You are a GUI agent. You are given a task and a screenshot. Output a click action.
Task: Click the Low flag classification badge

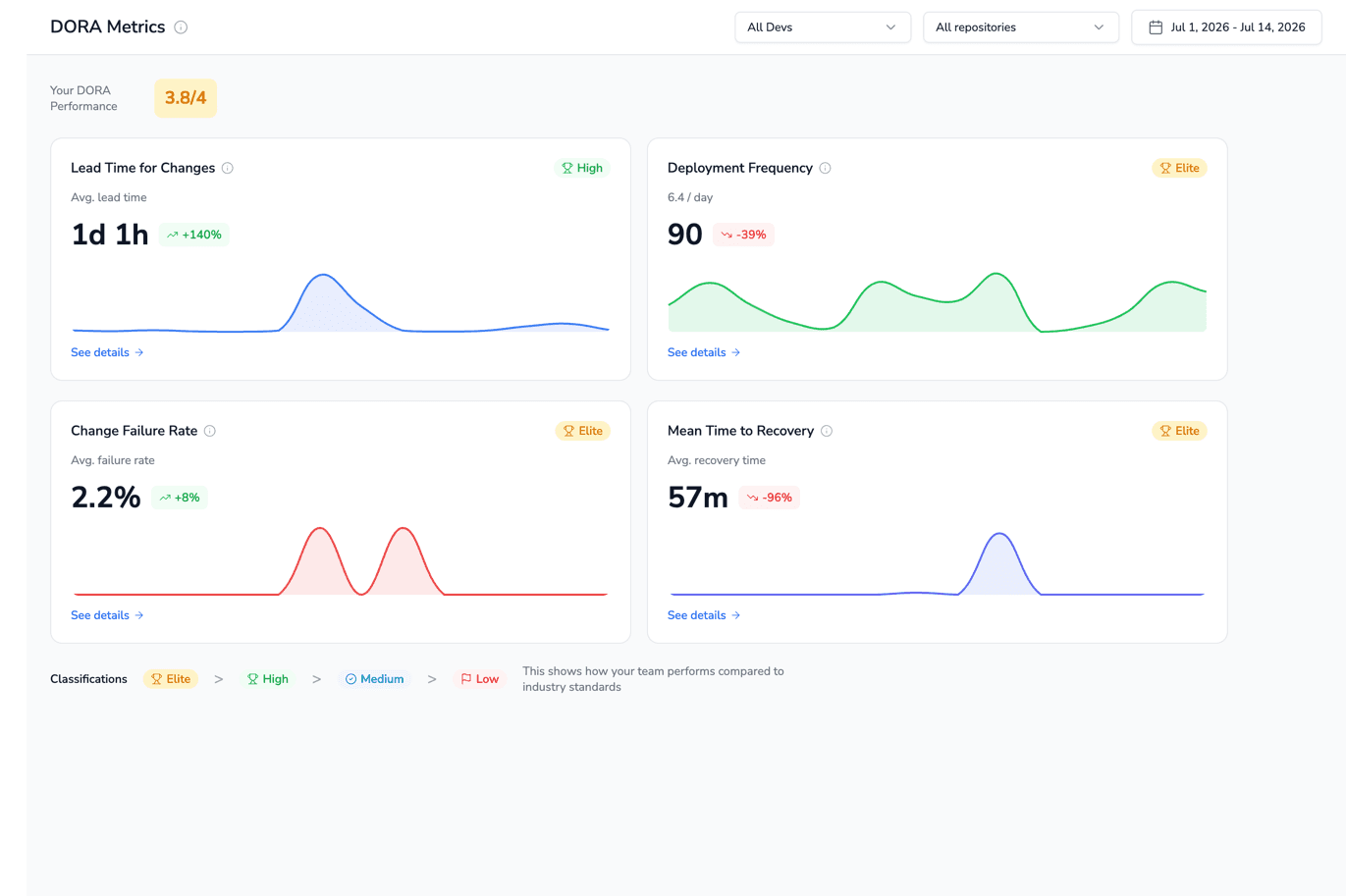click(x=480, y=679)
